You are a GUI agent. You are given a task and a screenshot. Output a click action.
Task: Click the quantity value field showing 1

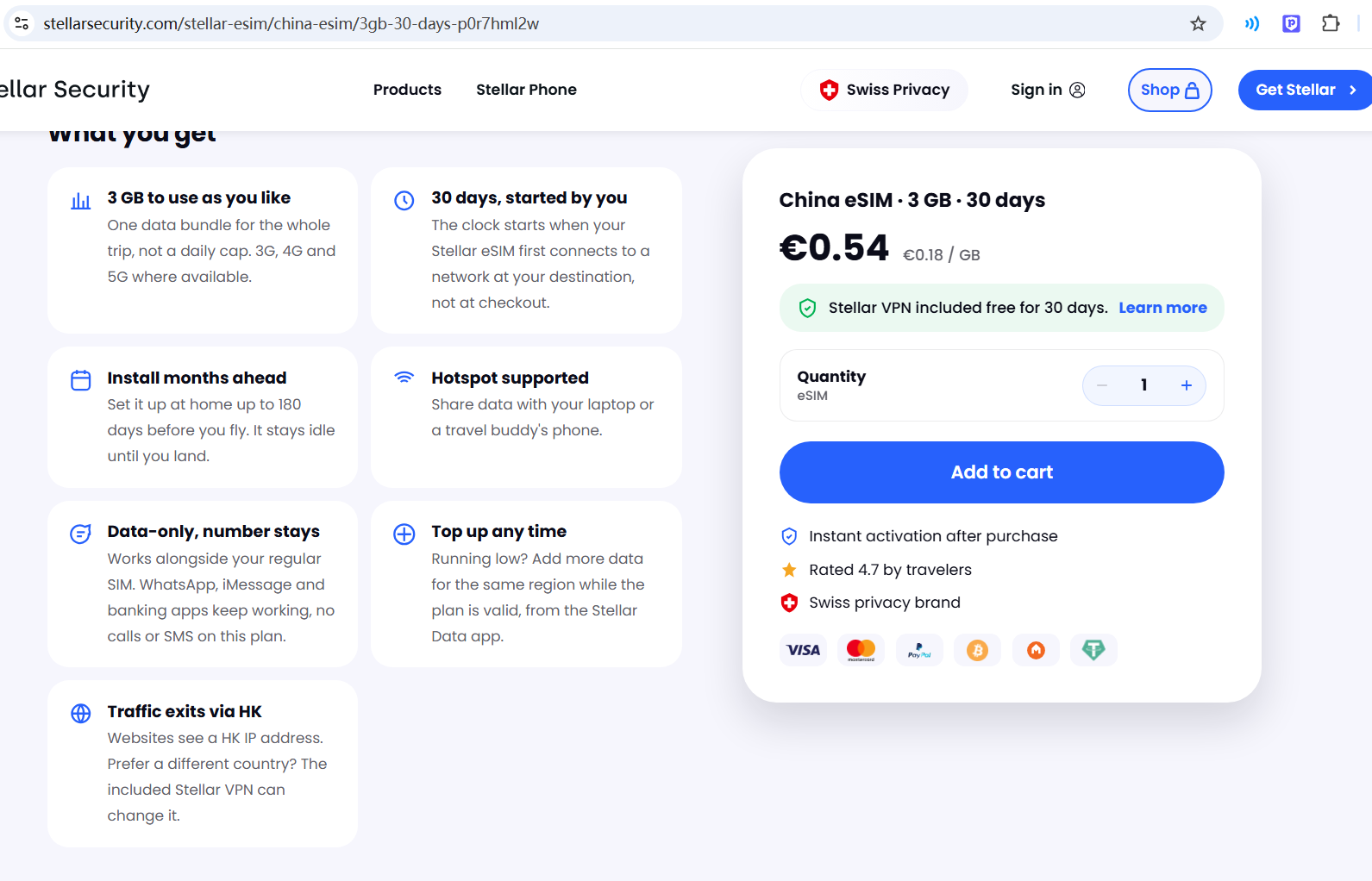click(1144, 385)
